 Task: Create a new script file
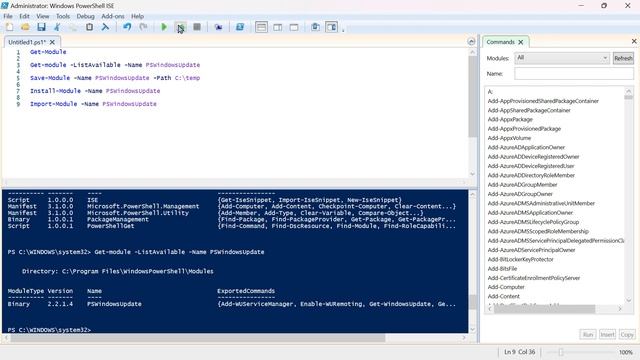coord(9,27)
